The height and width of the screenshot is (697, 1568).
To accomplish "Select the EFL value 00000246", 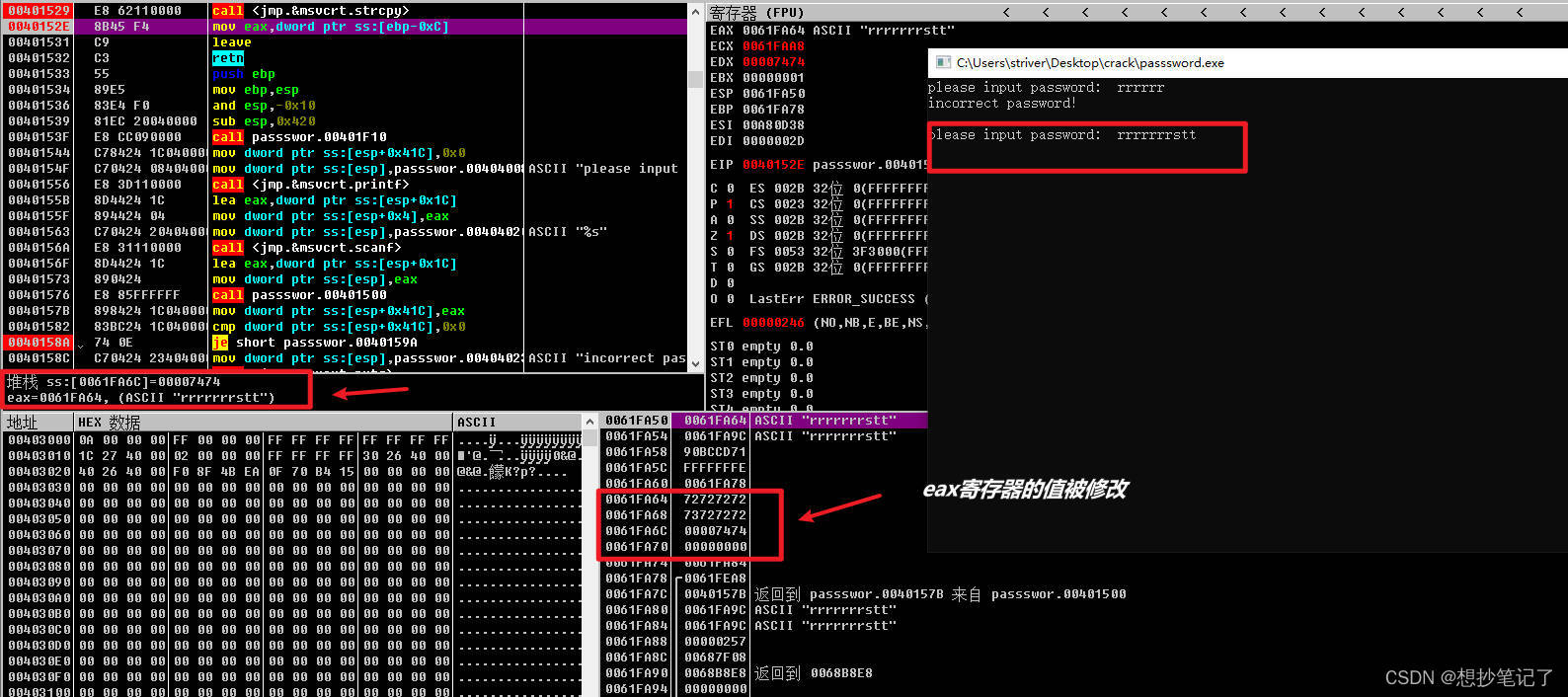I will (x=773, y=323).
